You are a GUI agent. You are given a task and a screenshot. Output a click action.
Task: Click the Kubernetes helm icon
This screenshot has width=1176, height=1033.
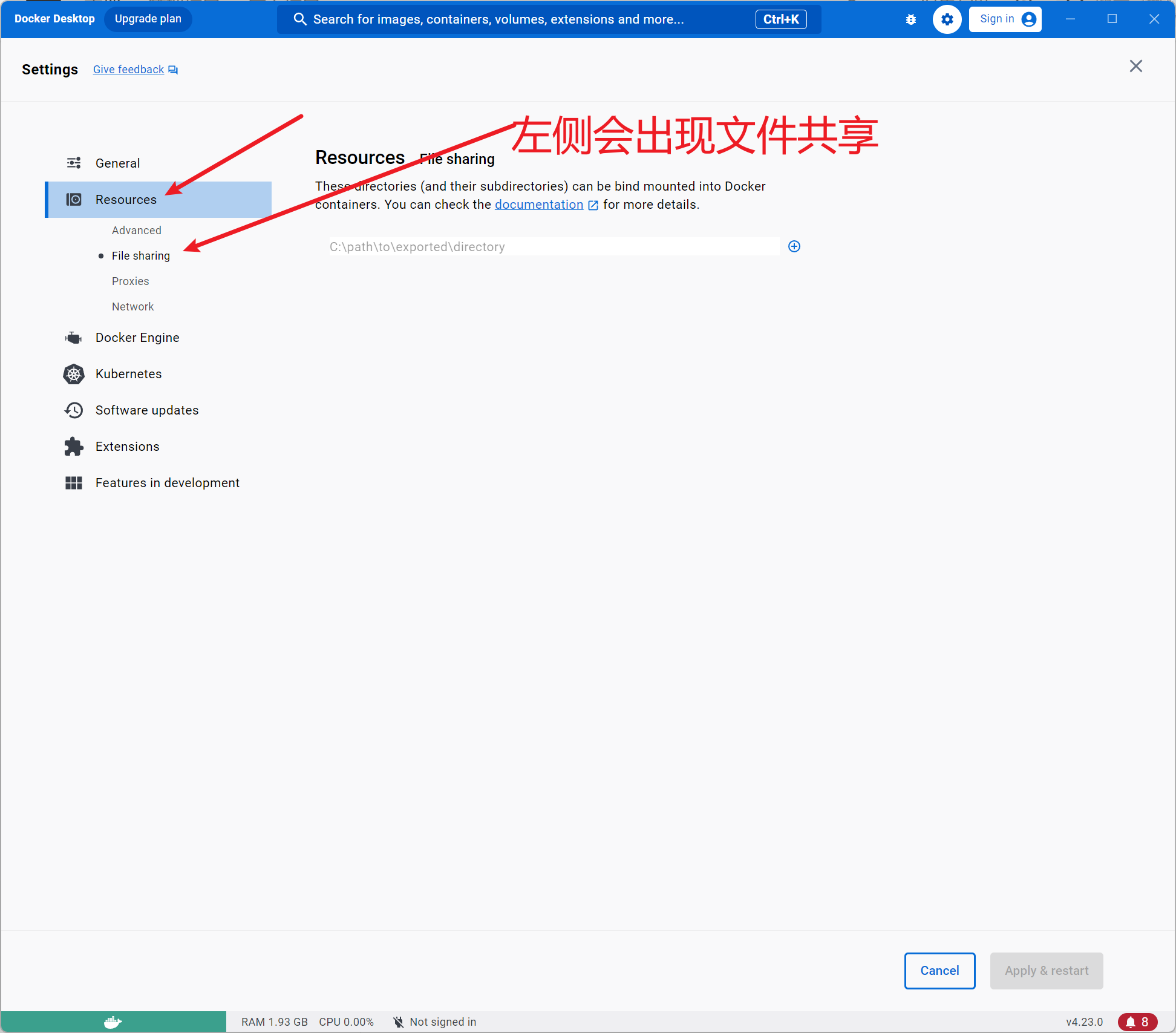click(74, 374)
